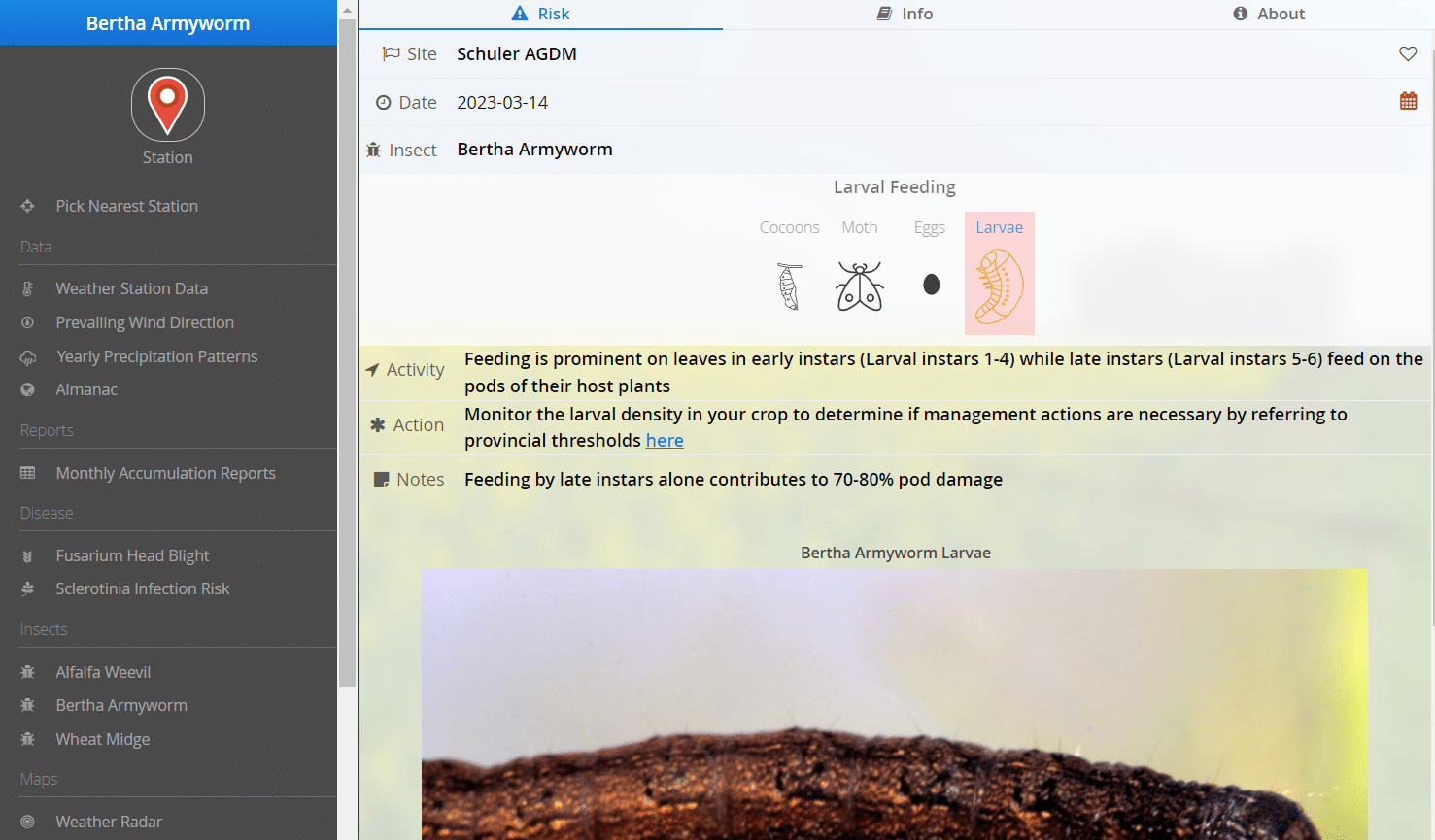Click the bug icon next to Insect label
The height and width of the screenshot is (840, 1435).
pyautogui.click(x=373, y=150)
